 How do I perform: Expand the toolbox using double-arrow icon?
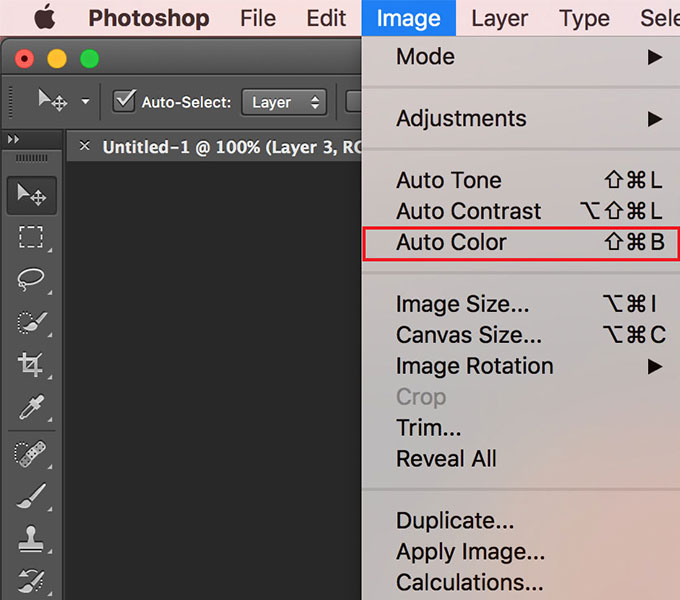(13, 139)
